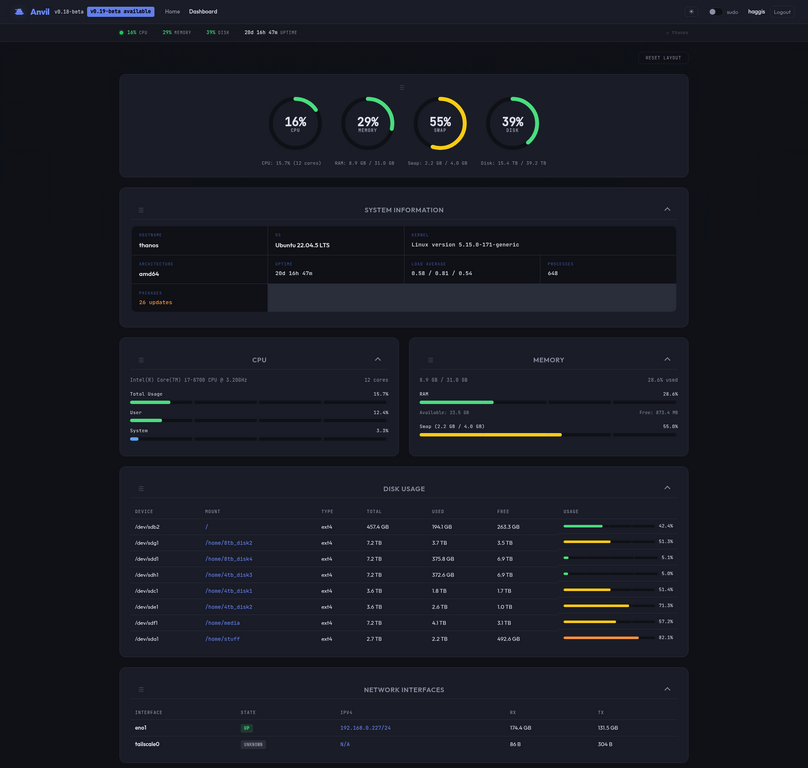Screen dimensions: 808x768
Task: Click the Reset Layout button
Action: (x=663, y=58)
